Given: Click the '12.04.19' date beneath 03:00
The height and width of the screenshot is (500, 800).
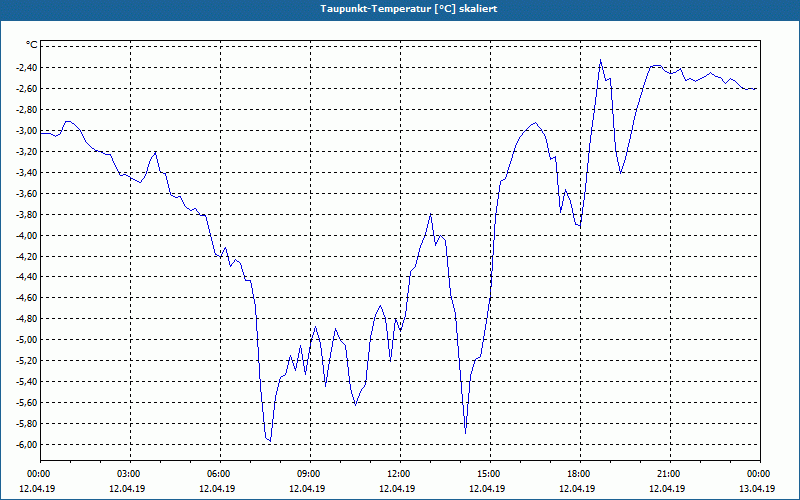Looking at the screenshot, I should [x=127, y=488].
